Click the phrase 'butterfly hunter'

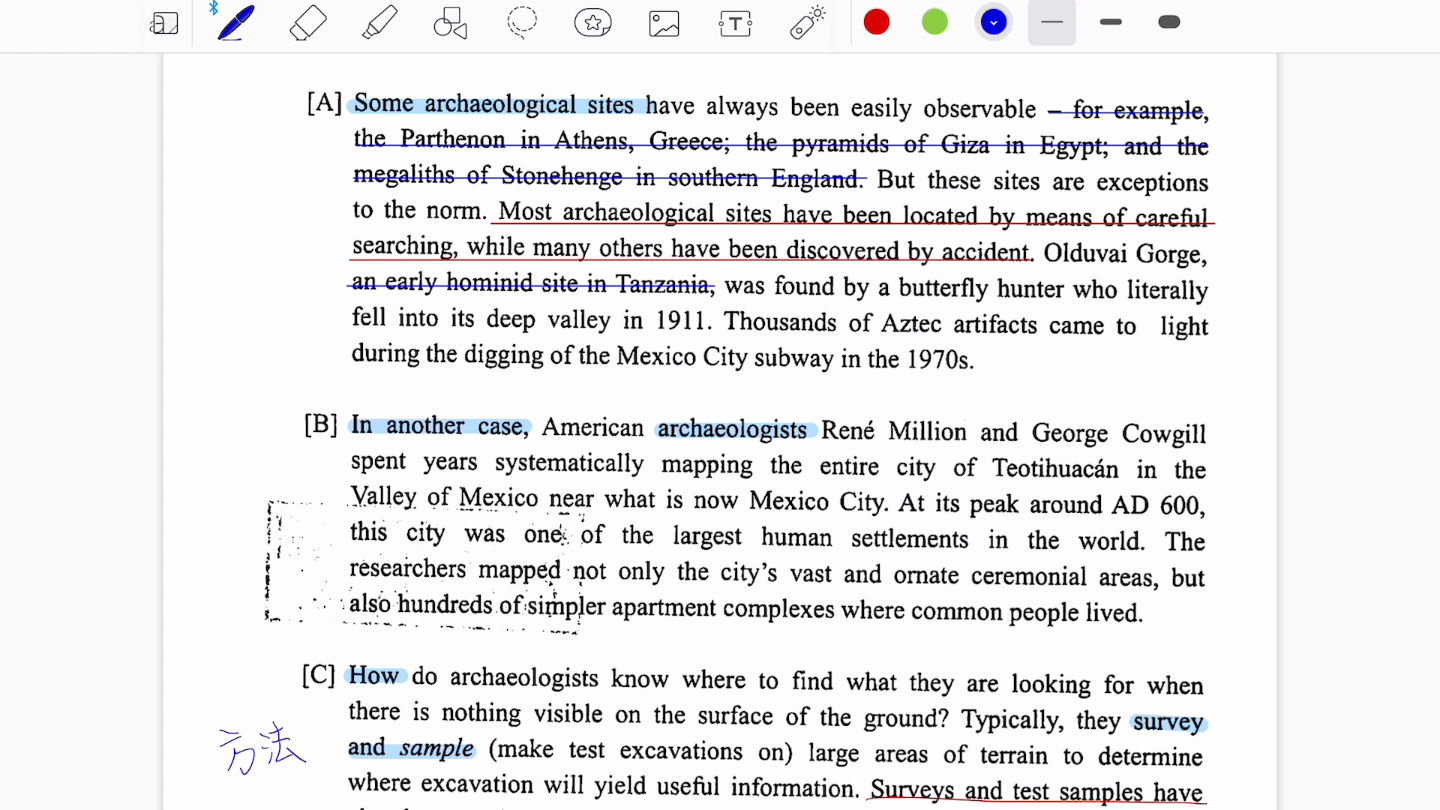pyautogui.click(x=981, y=290)
